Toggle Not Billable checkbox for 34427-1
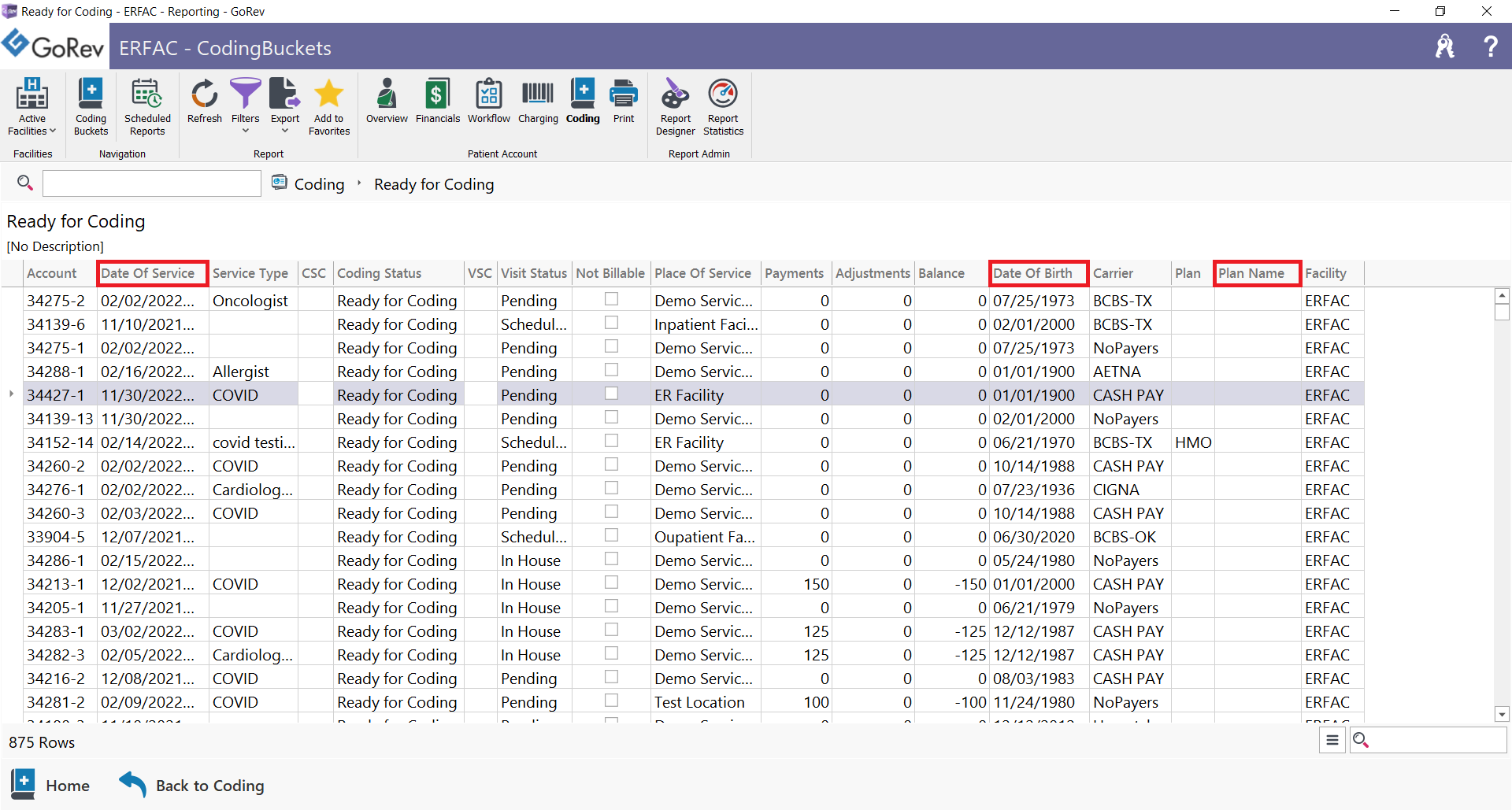Image resolution: width=1512 pixels, height=810 pixels. point(611,394)
